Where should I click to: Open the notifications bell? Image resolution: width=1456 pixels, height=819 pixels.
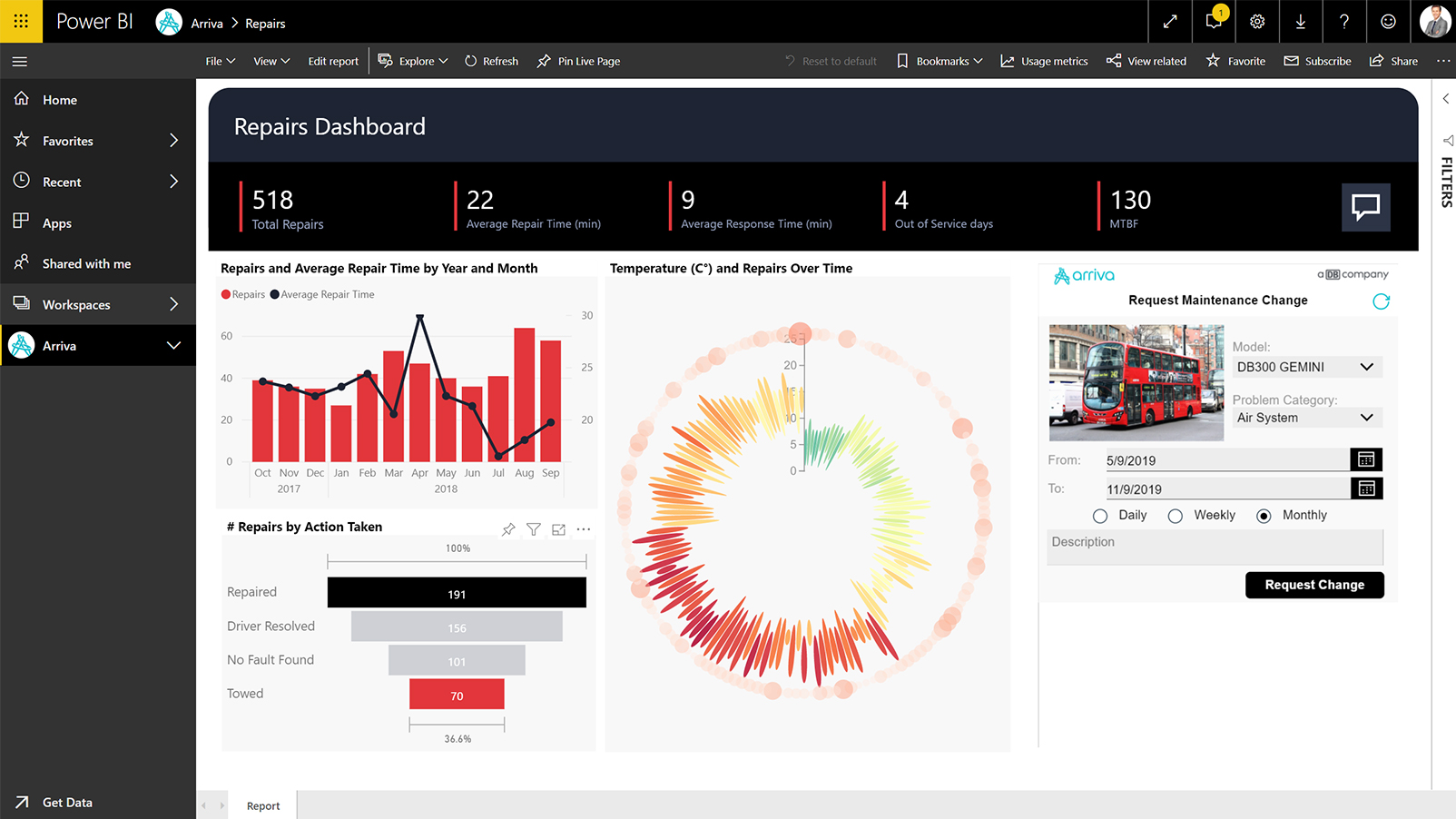tap(1214, 21)
